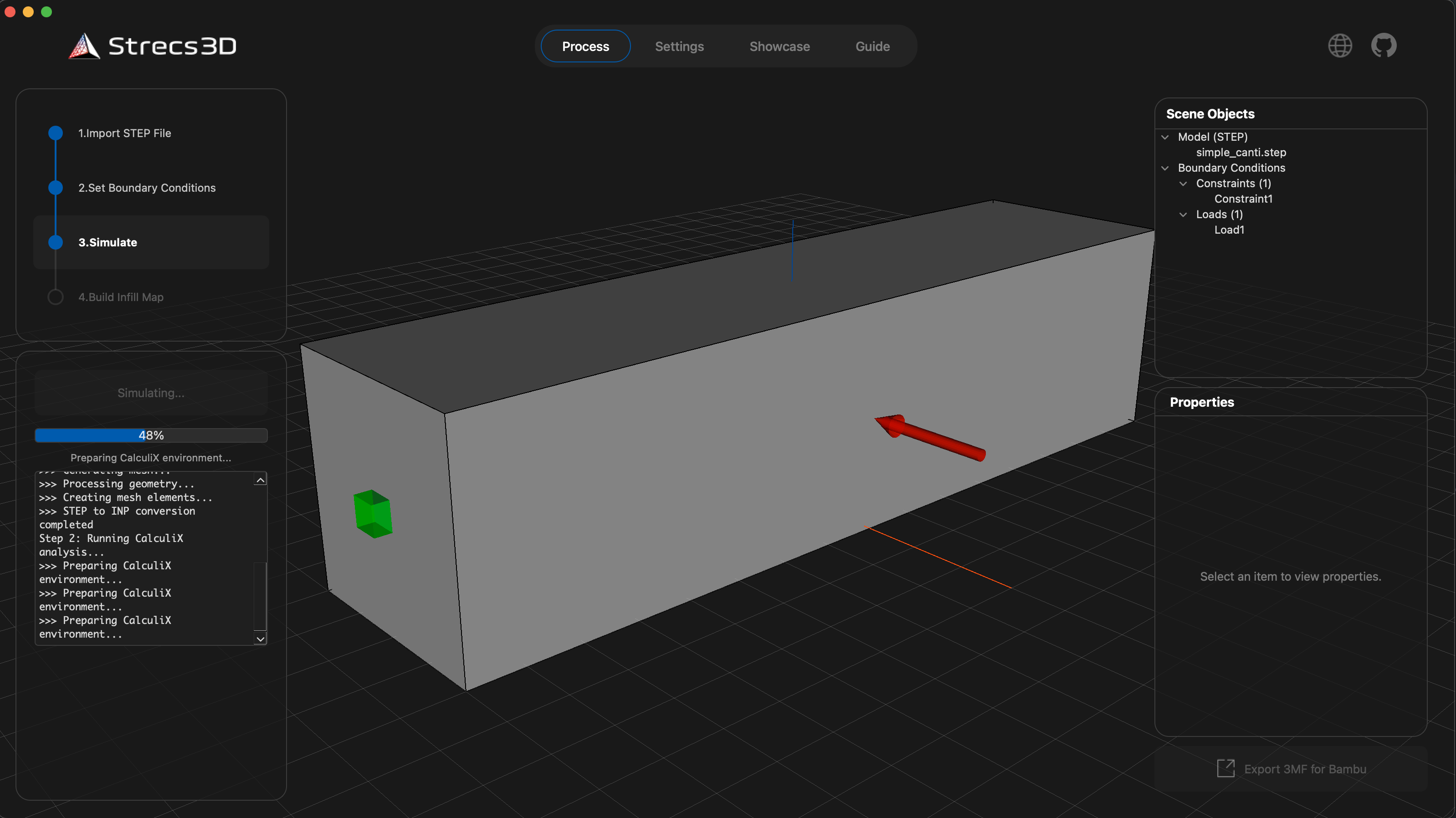The width and height of the screenshot is (1456, 818).
Task: Switch to the Settings tab
Action: (x=679, y=46)
